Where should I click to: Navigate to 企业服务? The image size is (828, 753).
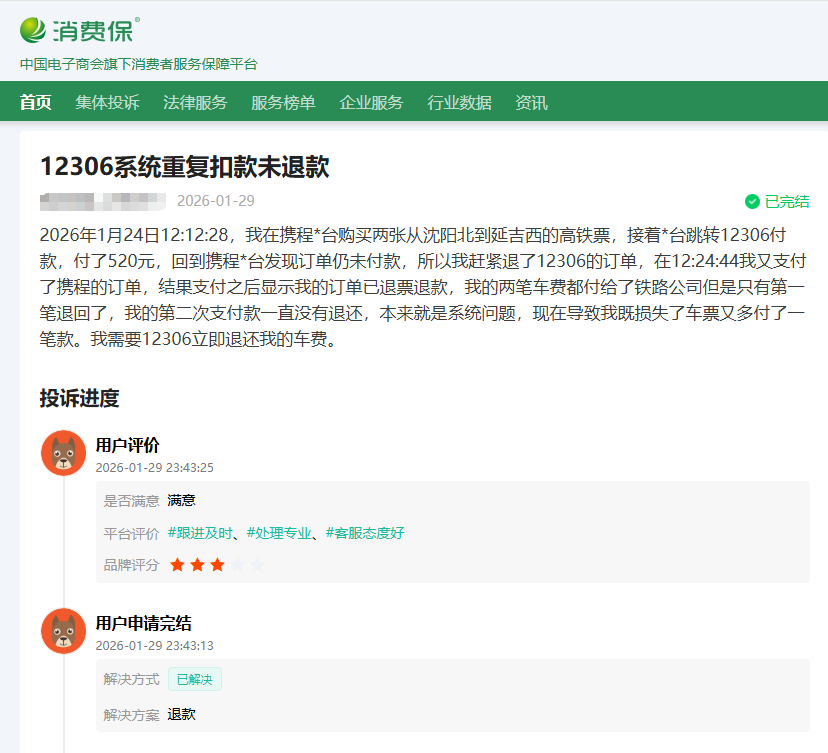(x=371, y=102)
